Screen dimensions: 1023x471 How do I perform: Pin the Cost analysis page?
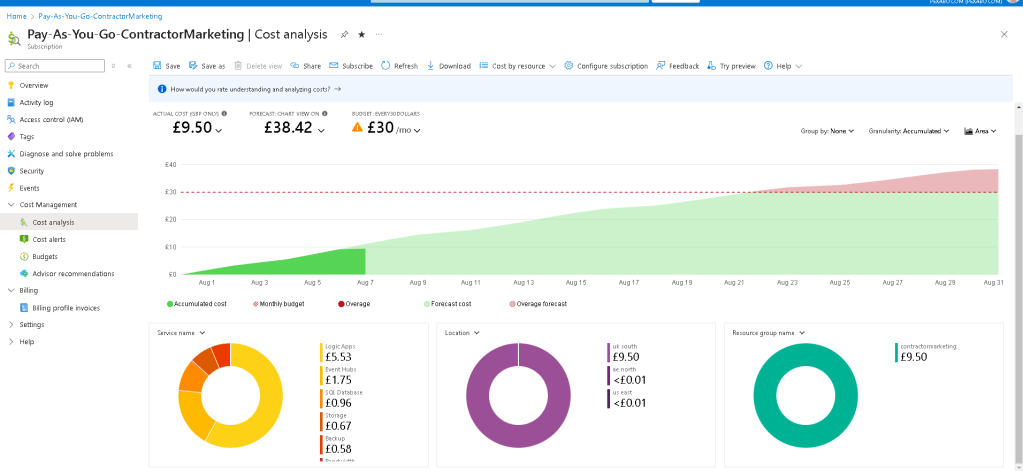(x=344, y=34)
